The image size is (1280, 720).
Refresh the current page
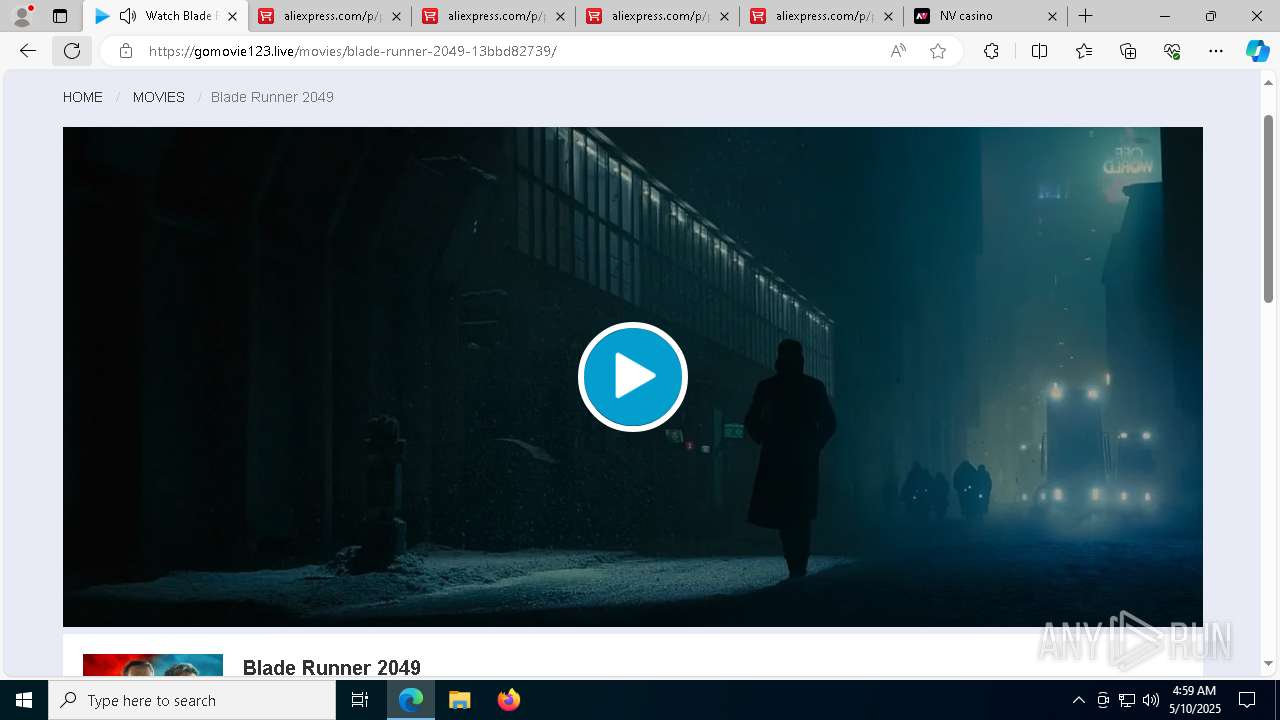click(72, 51)
